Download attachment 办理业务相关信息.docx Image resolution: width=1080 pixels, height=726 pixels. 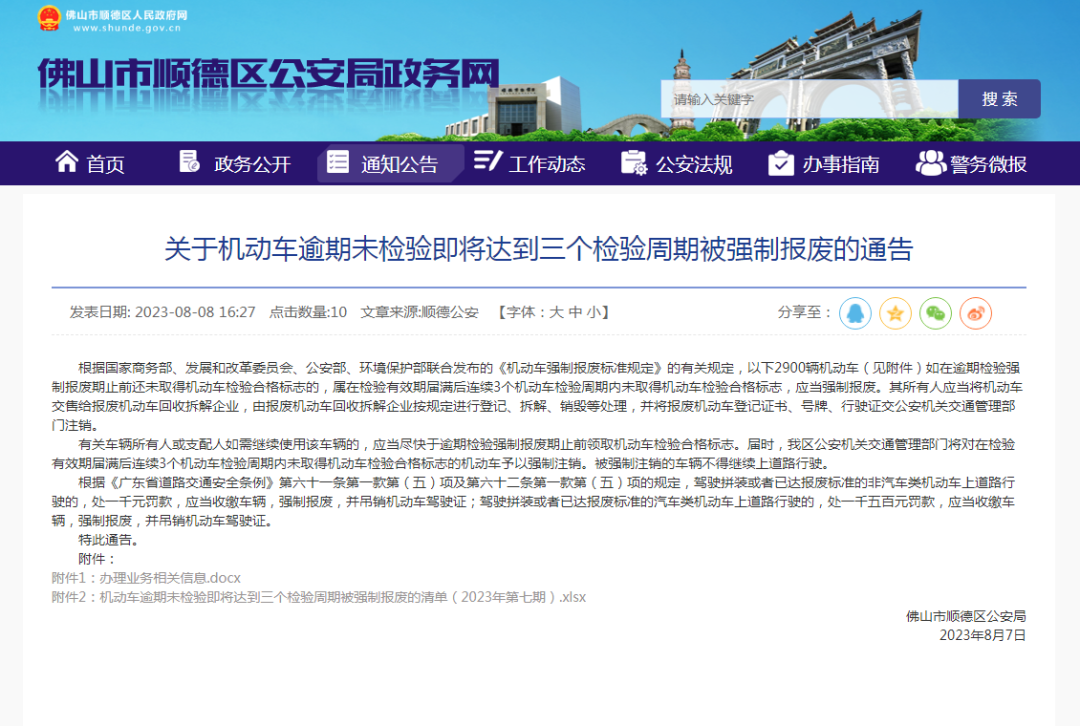pos(146,578)
